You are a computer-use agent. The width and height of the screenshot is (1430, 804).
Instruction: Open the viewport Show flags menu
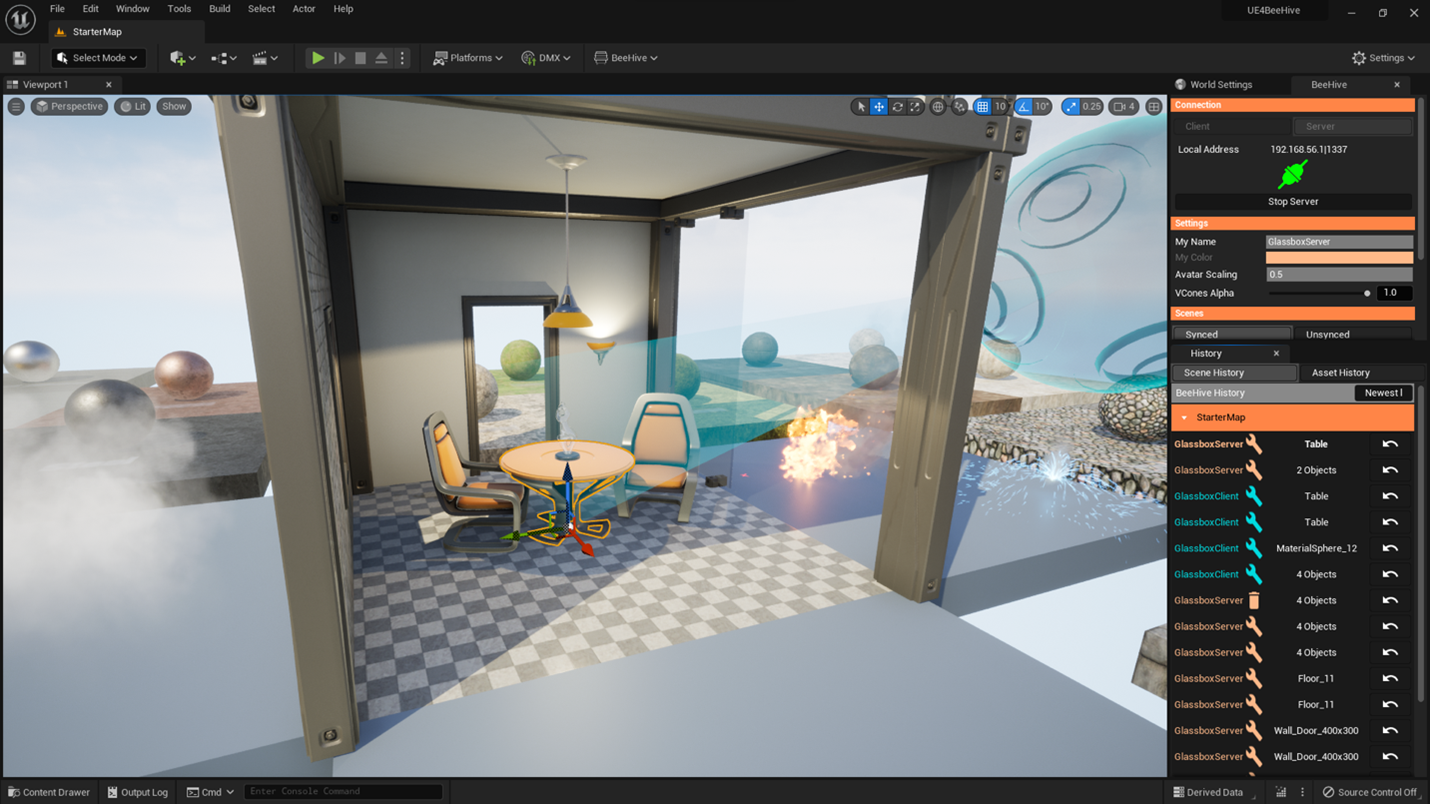tap(174, 106)
